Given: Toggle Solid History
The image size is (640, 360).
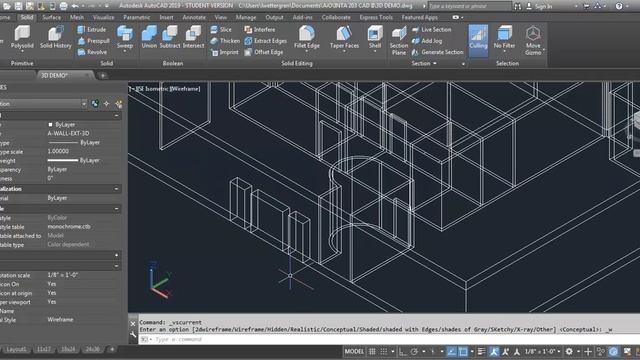Looking at the screenshot, I should coord(56,37).
